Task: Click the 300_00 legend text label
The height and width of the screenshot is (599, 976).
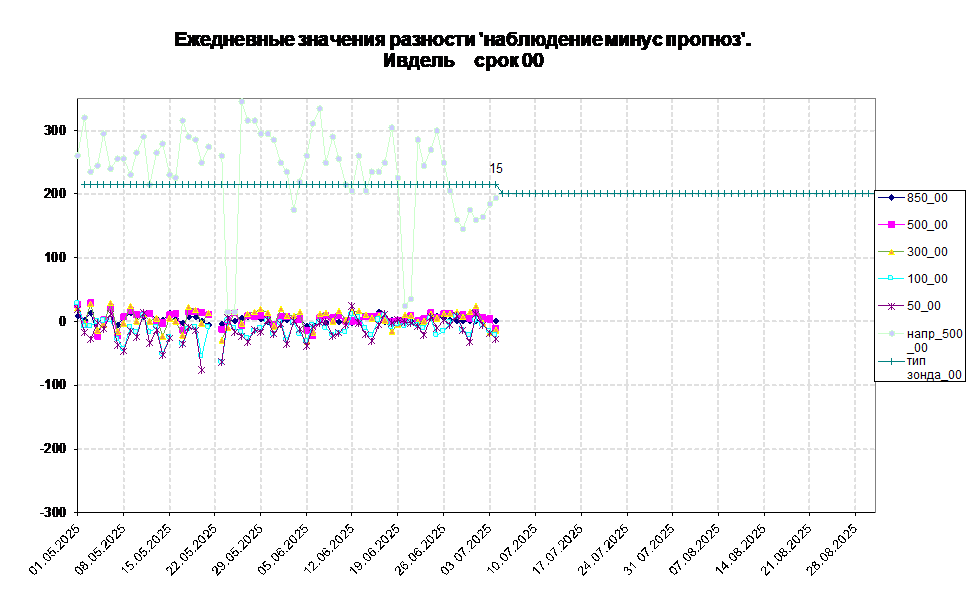Action: [x=927, y=252]
